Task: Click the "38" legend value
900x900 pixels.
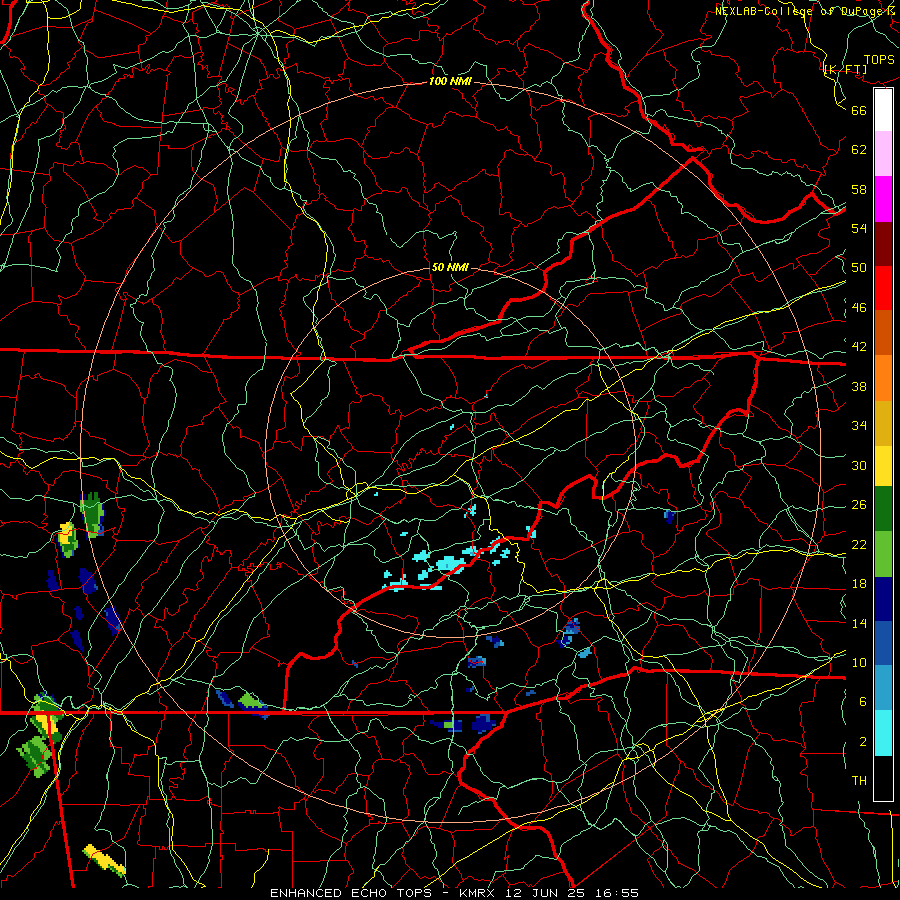Action: pyautogui.click(x=859, y=387)
